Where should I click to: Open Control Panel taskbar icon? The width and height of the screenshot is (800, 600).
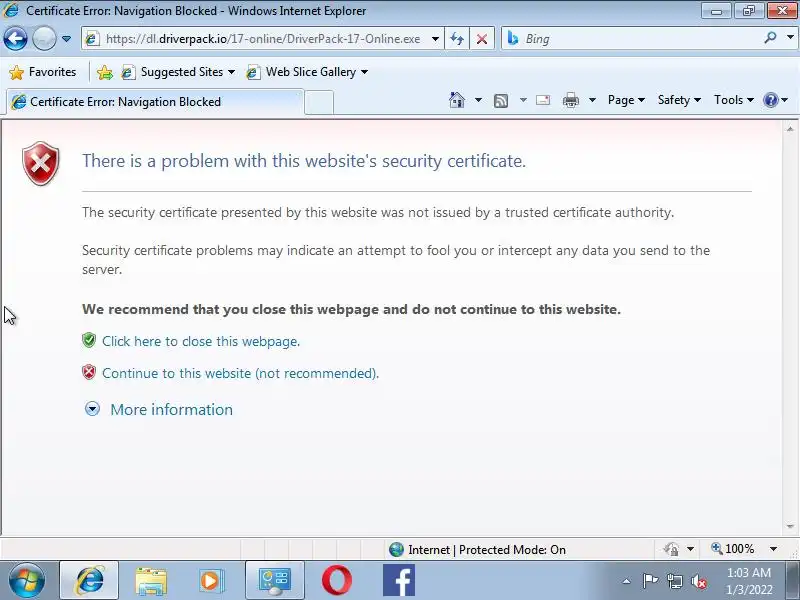click(275, 580)
